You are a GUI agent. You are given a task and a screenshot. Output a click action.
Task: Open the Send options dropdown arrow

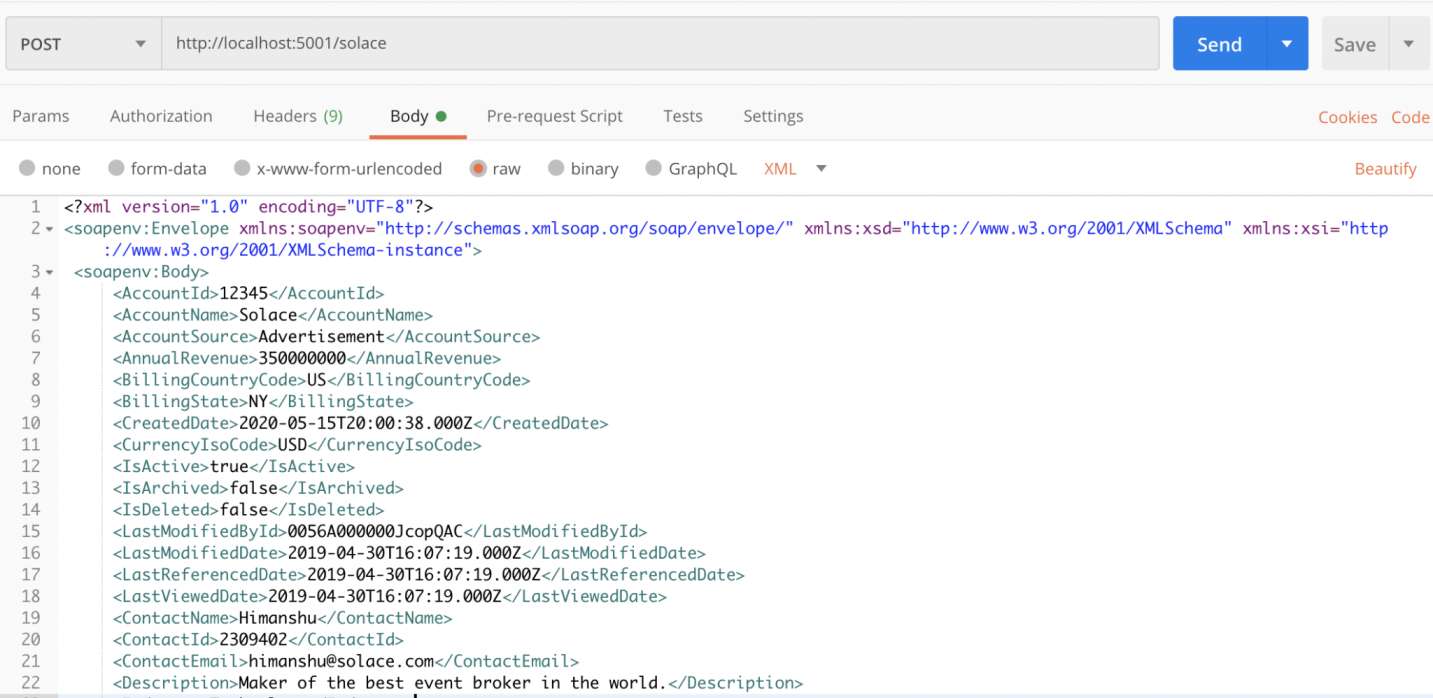click(1287, 44)
